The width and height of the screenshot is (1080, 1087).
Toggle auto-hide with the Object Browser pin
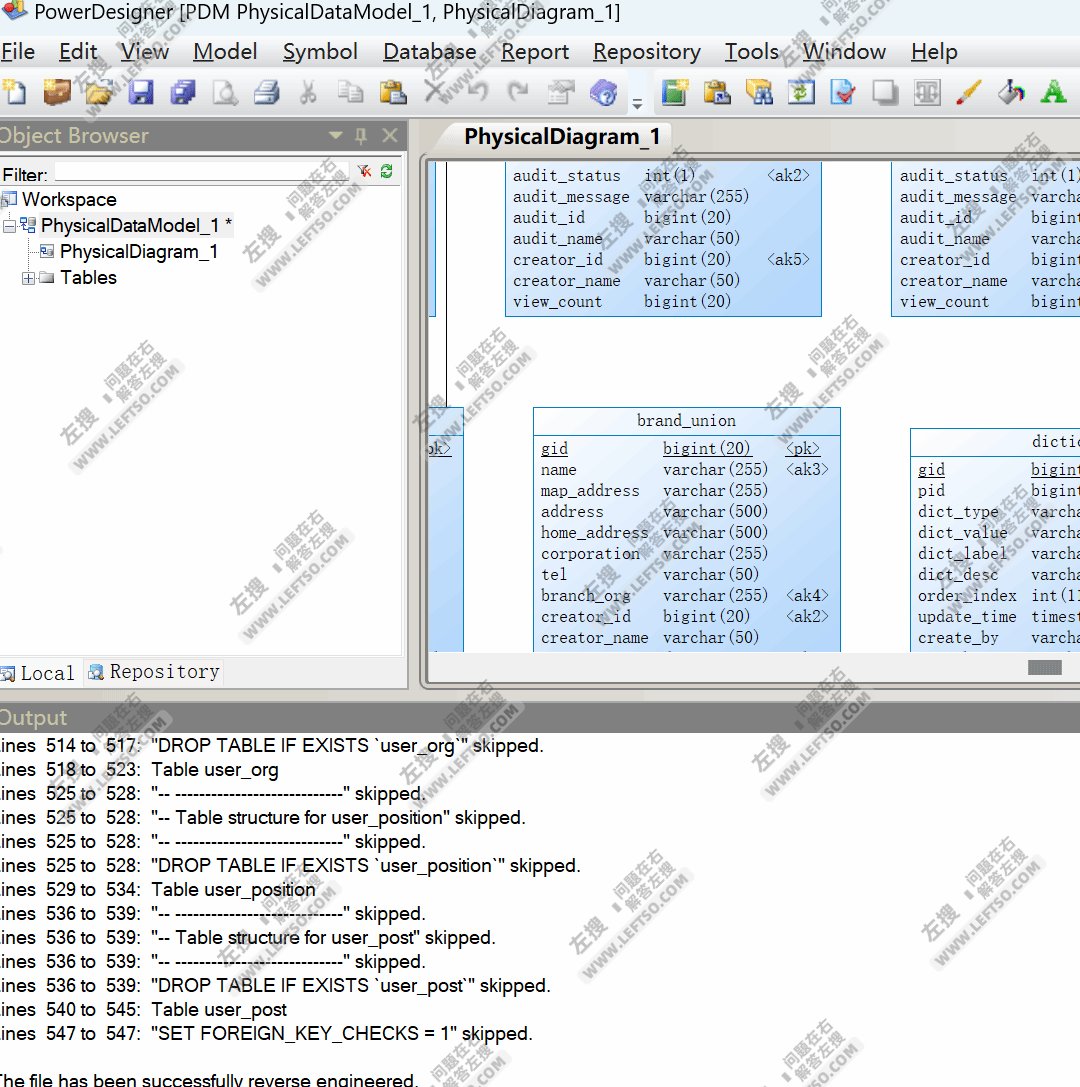click(361, 135)
